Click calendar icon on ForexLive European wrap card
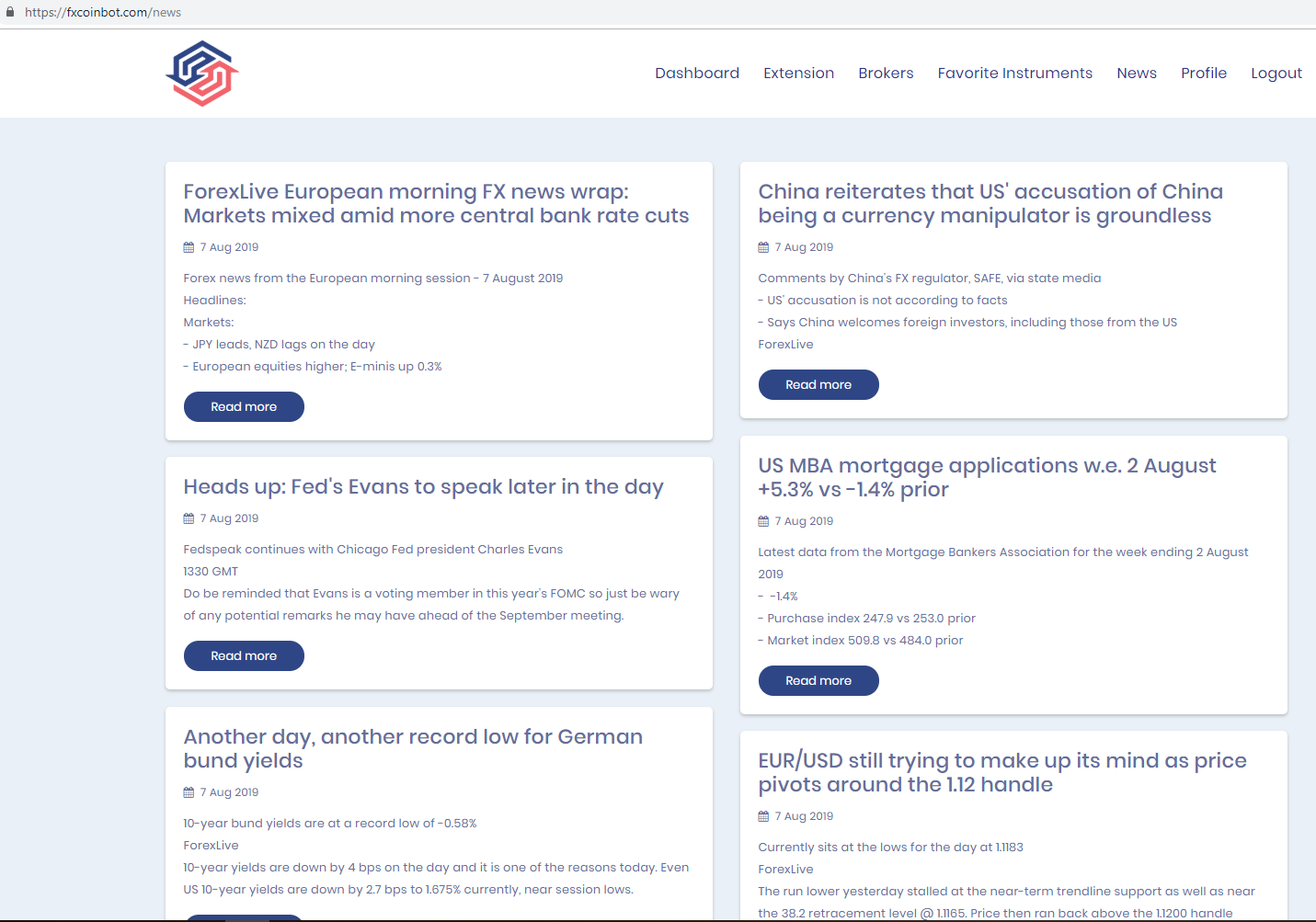The height and width of the screenshot is (922, 1316). pos(189,247)
